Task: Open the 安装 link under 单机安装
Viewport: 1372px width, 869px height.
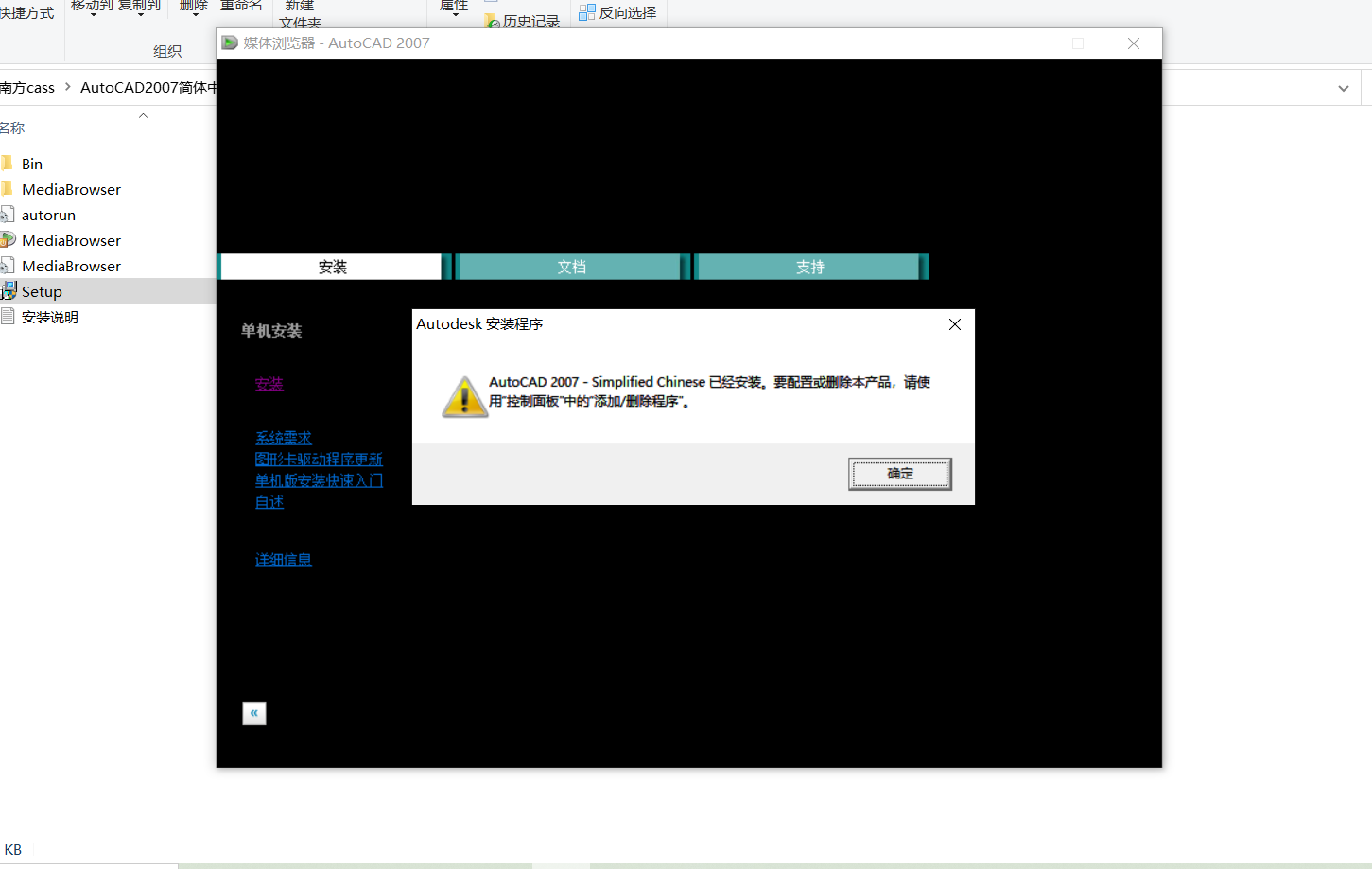Action: [269, 384]
